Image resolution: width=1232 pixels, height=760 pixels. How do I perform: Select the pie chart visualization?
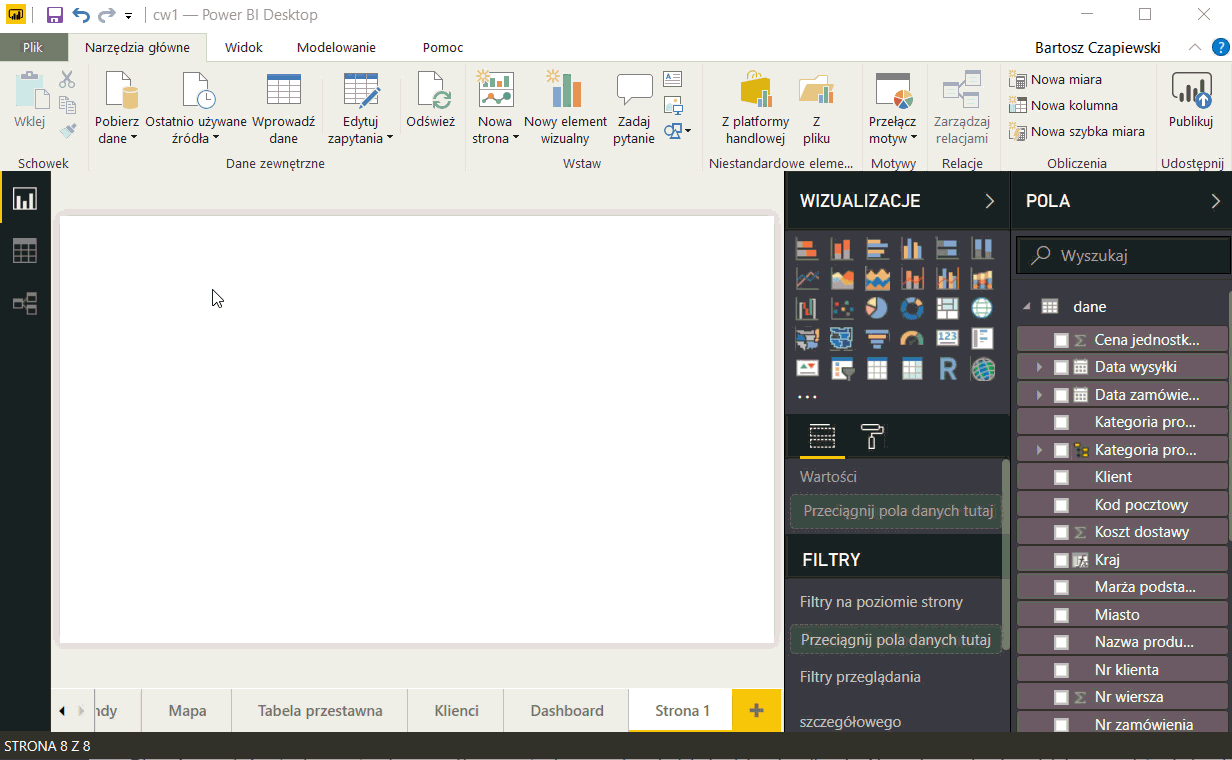(877, 309)
